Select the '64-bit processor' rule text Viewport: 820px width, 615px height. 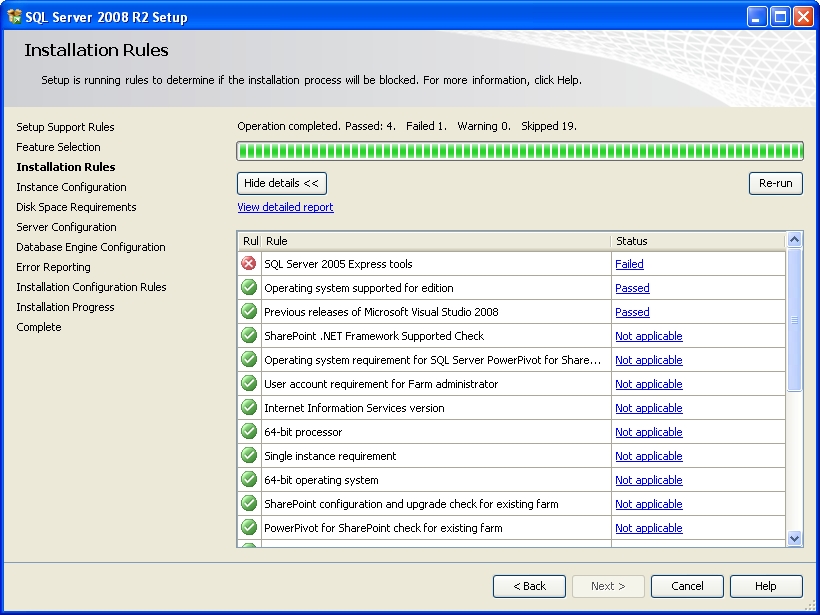pos(303,432)
